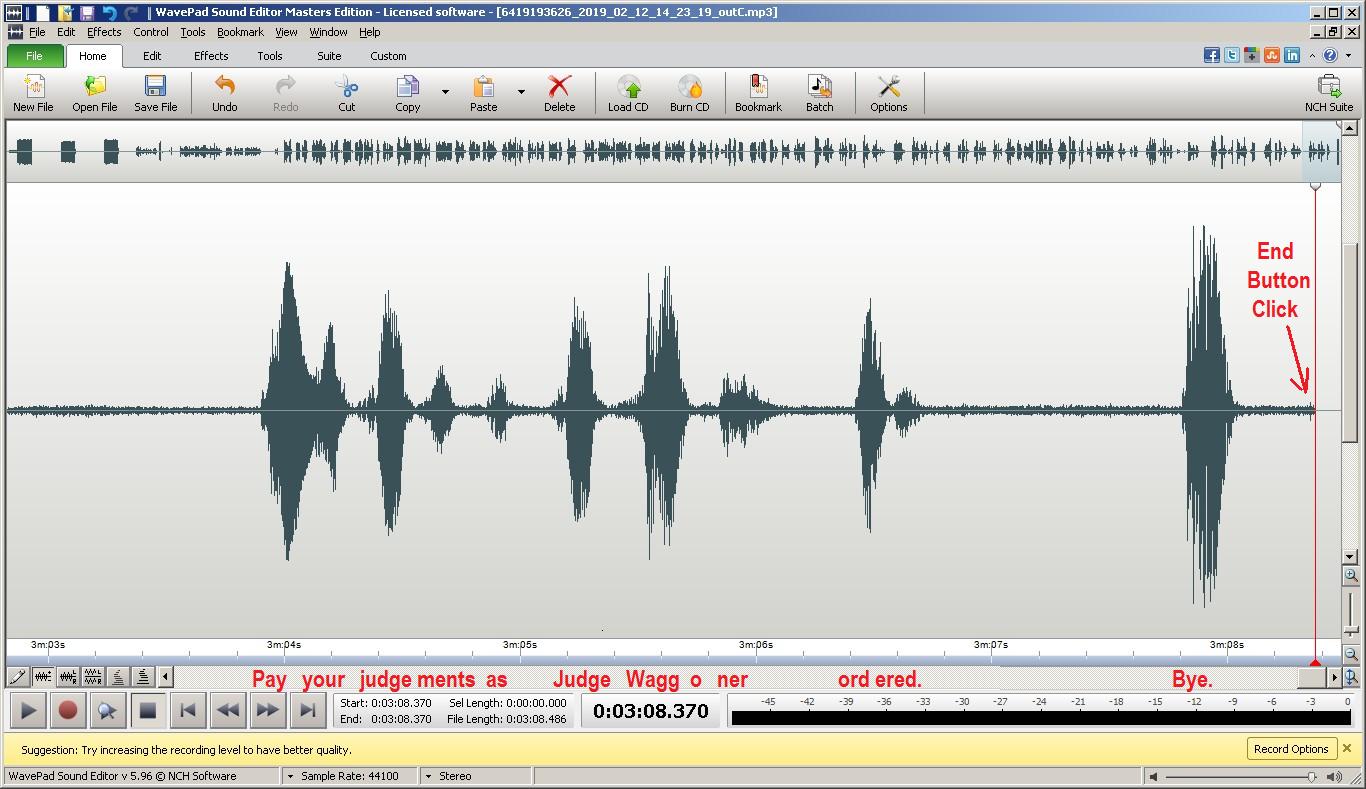Paste audio from clipboard
Screen dimensions: 1366x789
[x=483, y=93]
